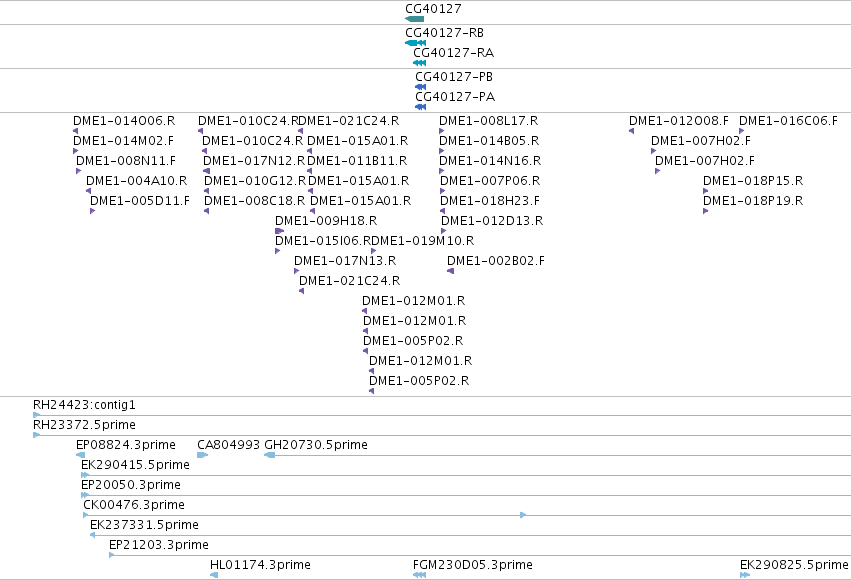Click the EK237331.5prime EST label
Image resolution: width=851 pixels, height=580 pixels.
point(144,525)
